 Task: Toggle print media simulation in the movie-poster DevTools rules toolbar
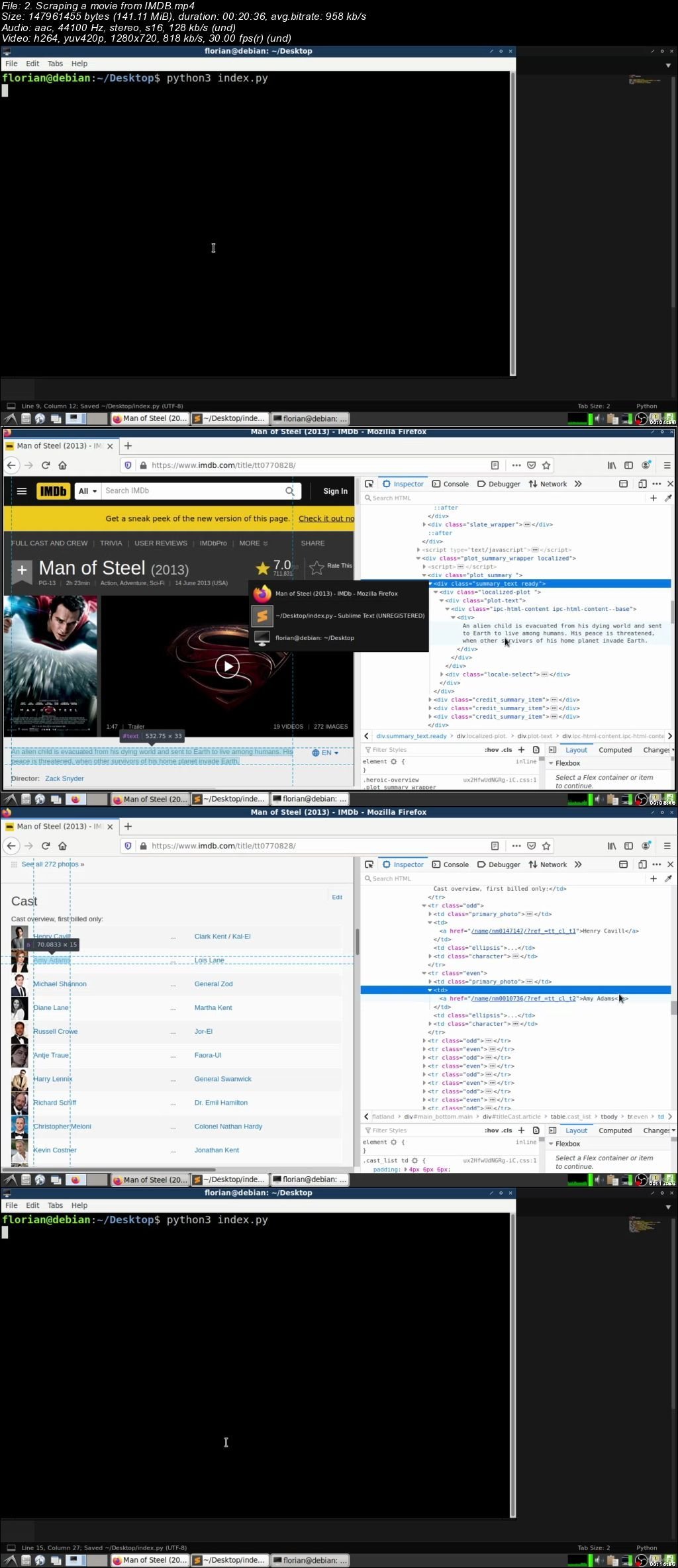[x=536, y=750]
